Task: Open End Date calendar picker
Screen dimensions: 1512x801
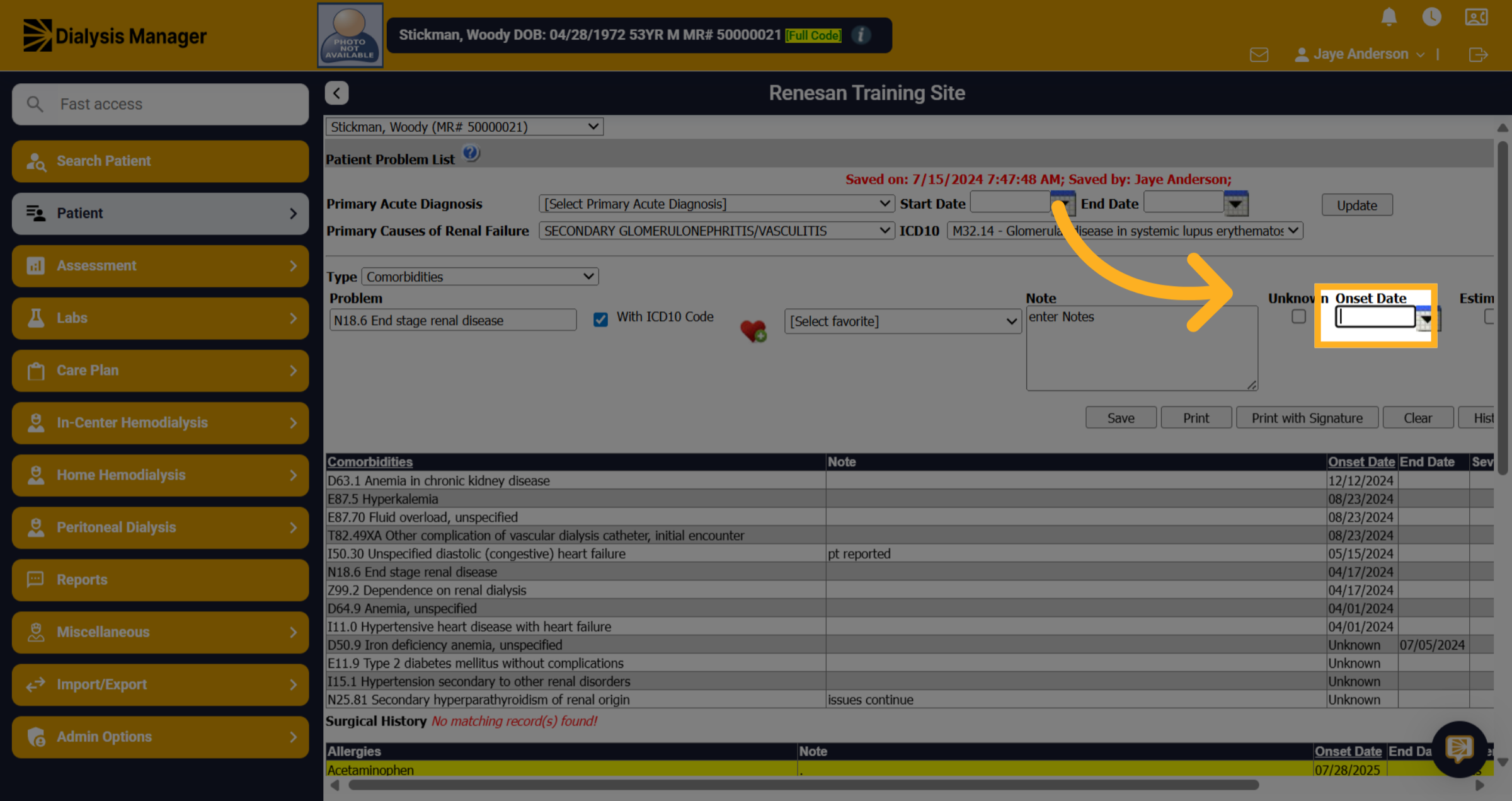Action: pos(1235,204)
